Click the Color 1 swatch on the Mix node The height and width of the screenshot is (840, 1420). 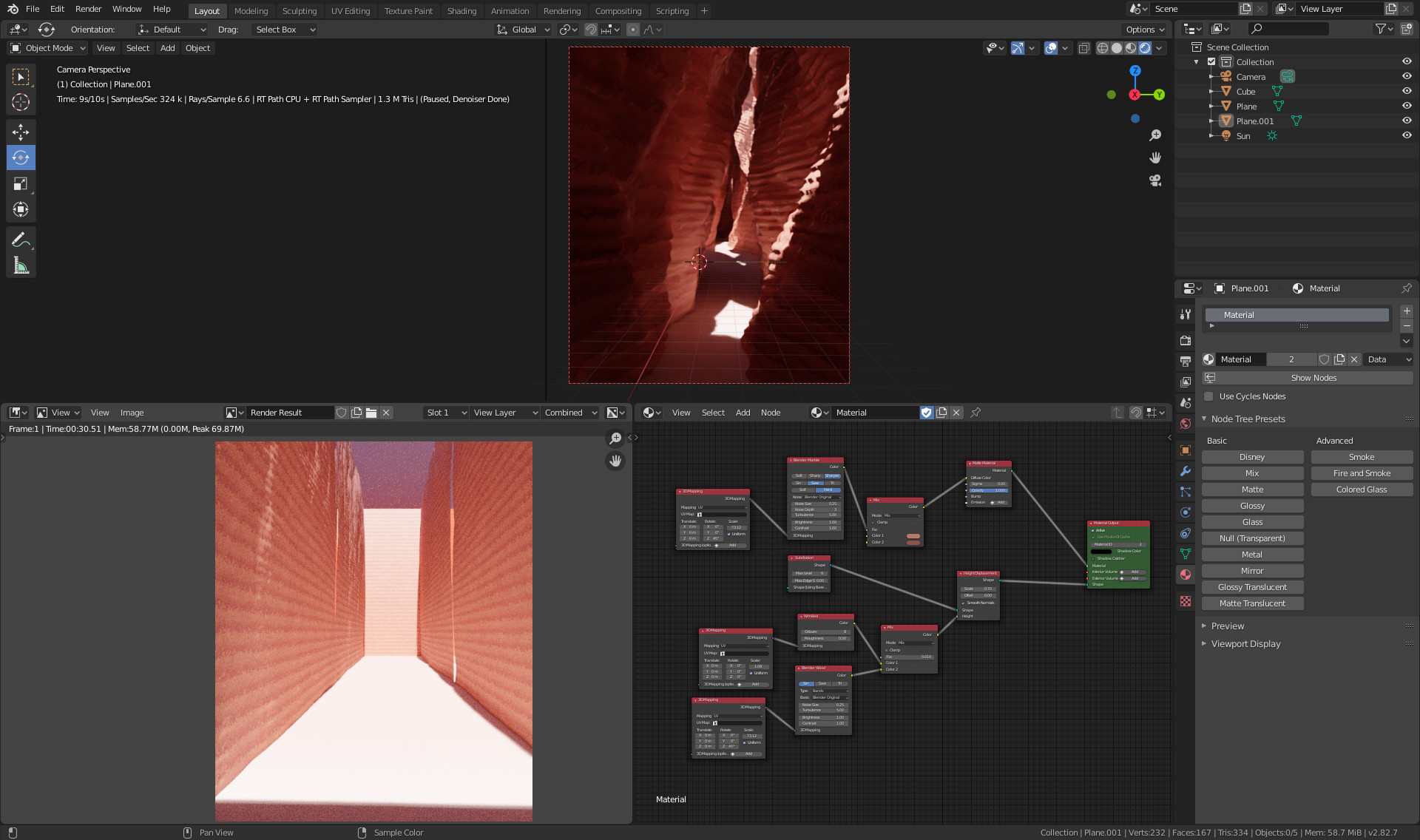[x=913, y=535]
